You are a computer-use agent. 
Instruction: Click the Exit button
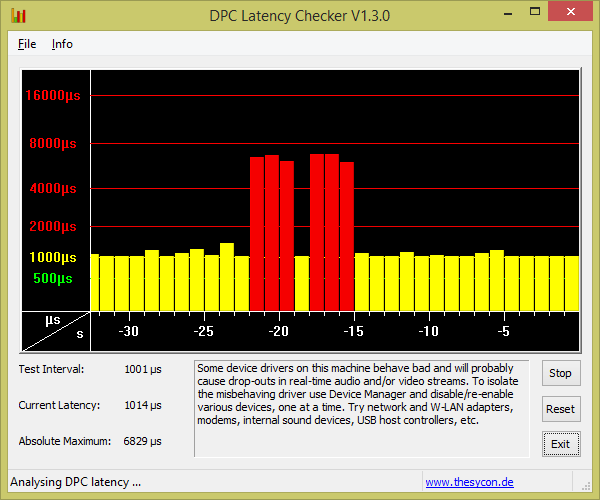click(x=561, y=444)
